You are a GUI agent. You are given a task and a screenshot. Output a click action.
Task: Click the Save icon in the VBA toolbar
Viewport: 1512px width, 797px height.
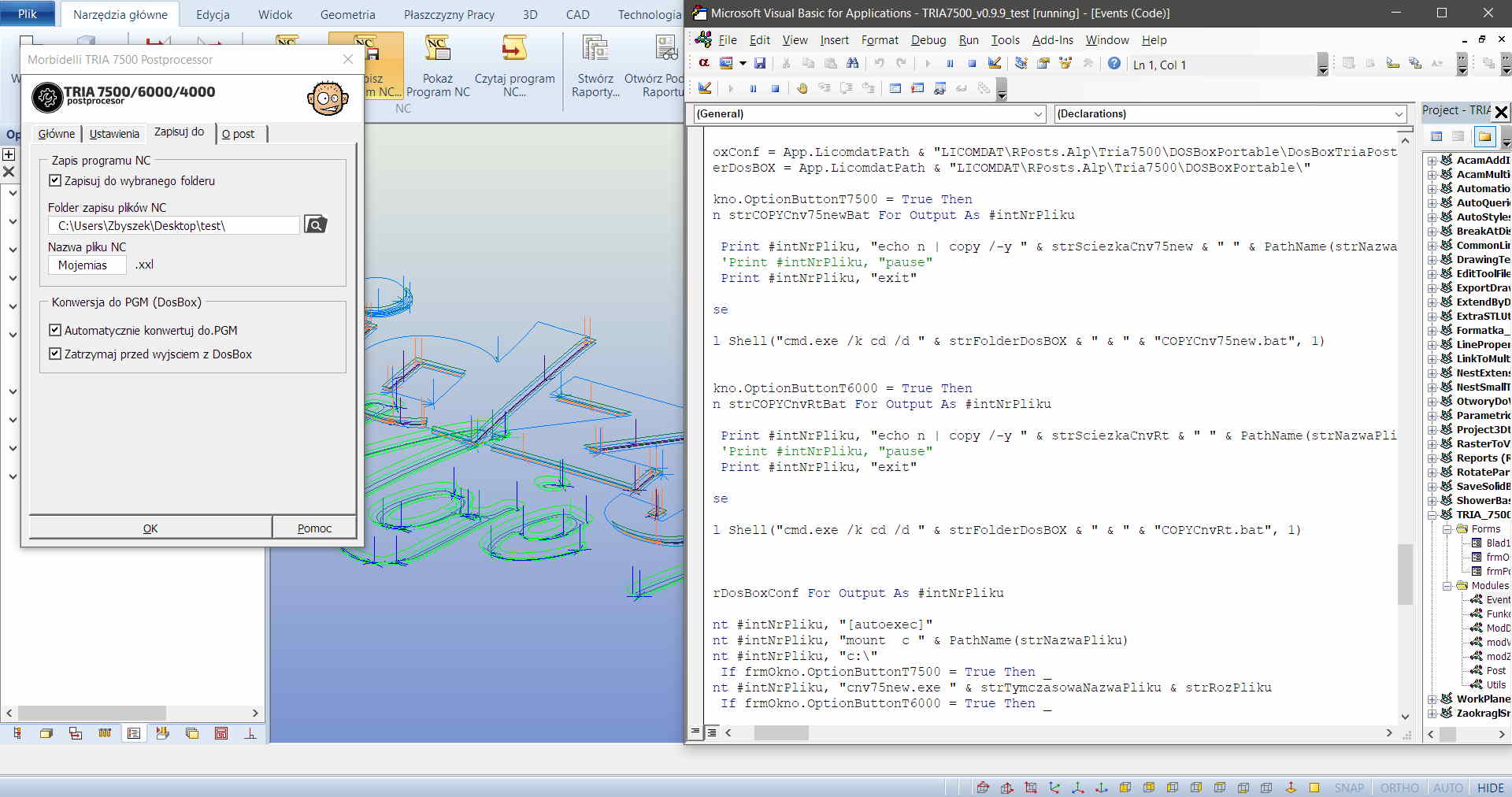click(x=760, y=63)
